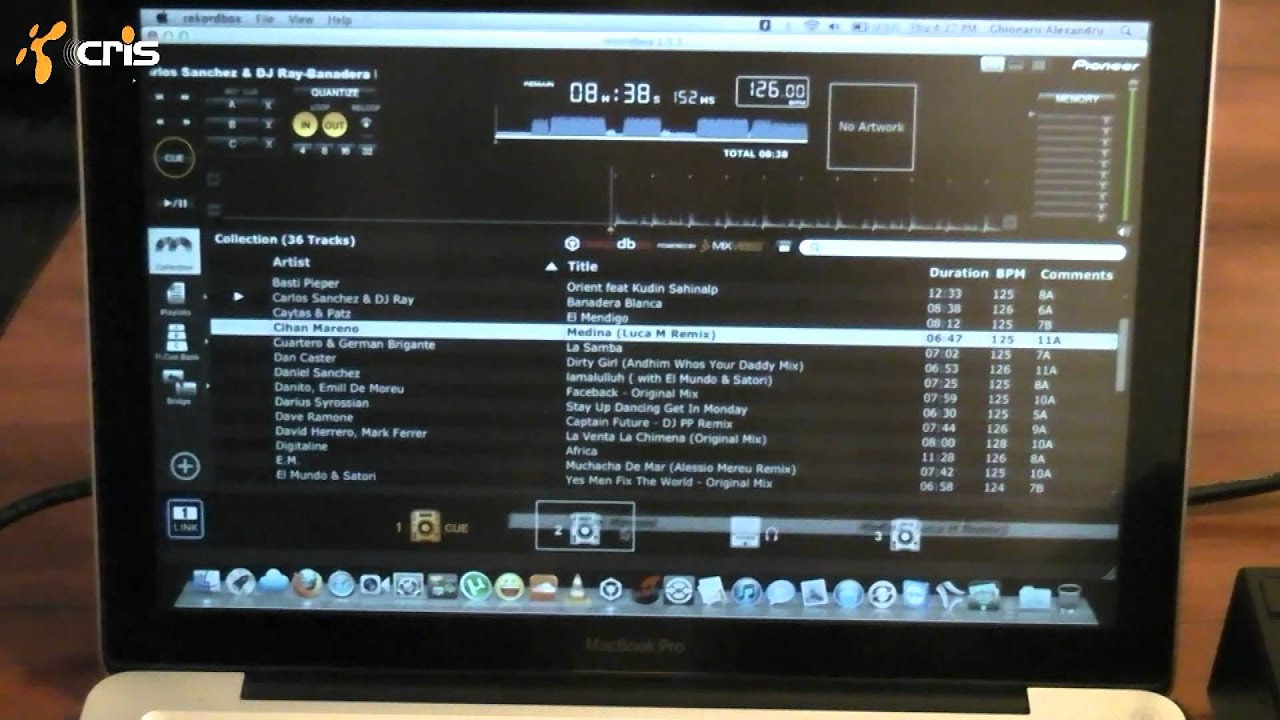The image size is (1280, 720).
Task: Click hot cue B button
Action: coord(232,124)
